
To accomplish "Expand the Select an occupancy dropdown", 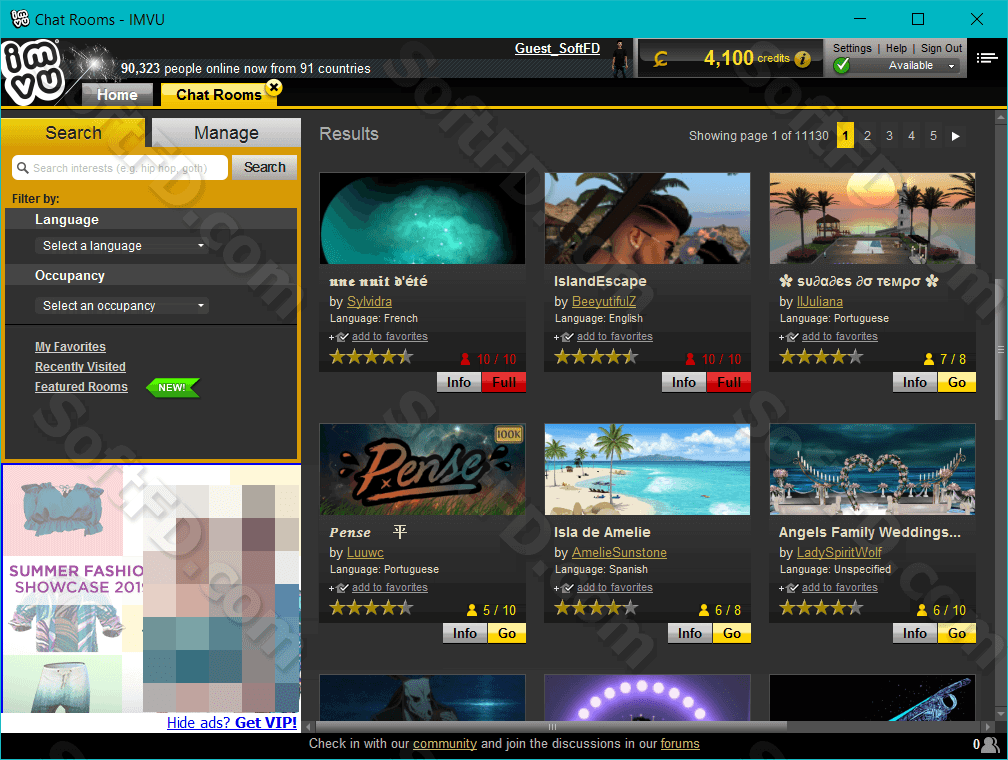I will pyautogui.click(x=122, y=305).
